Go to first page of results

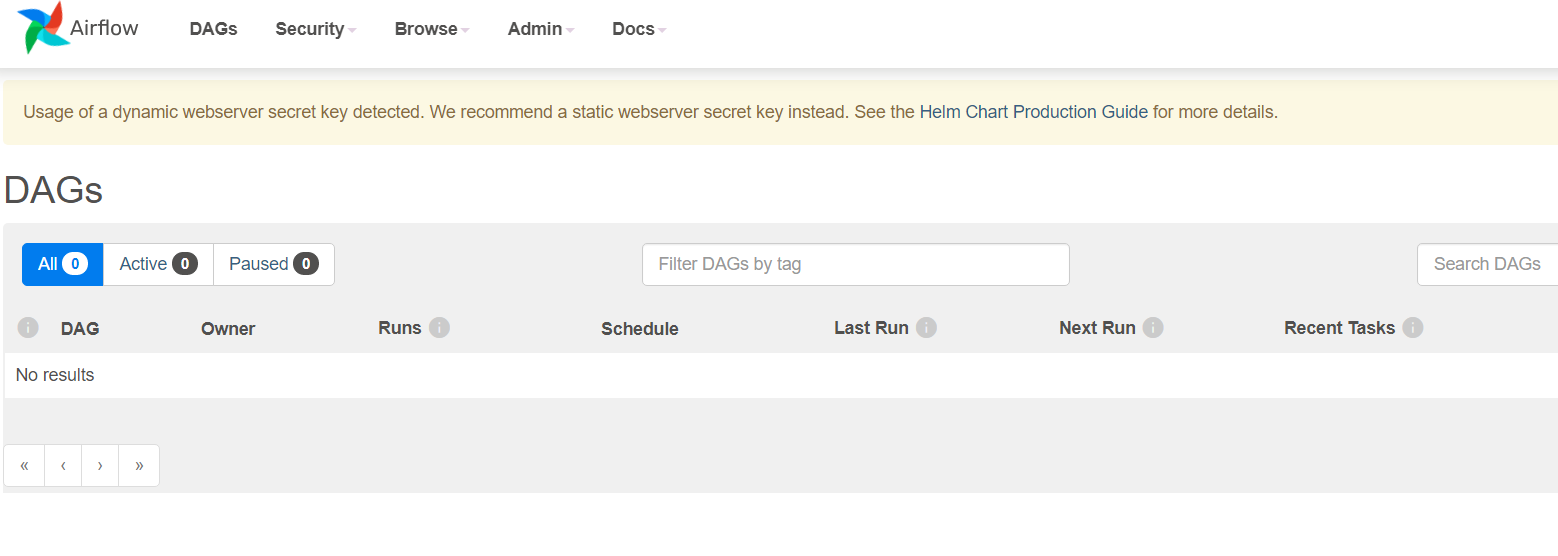coord(24,465)
